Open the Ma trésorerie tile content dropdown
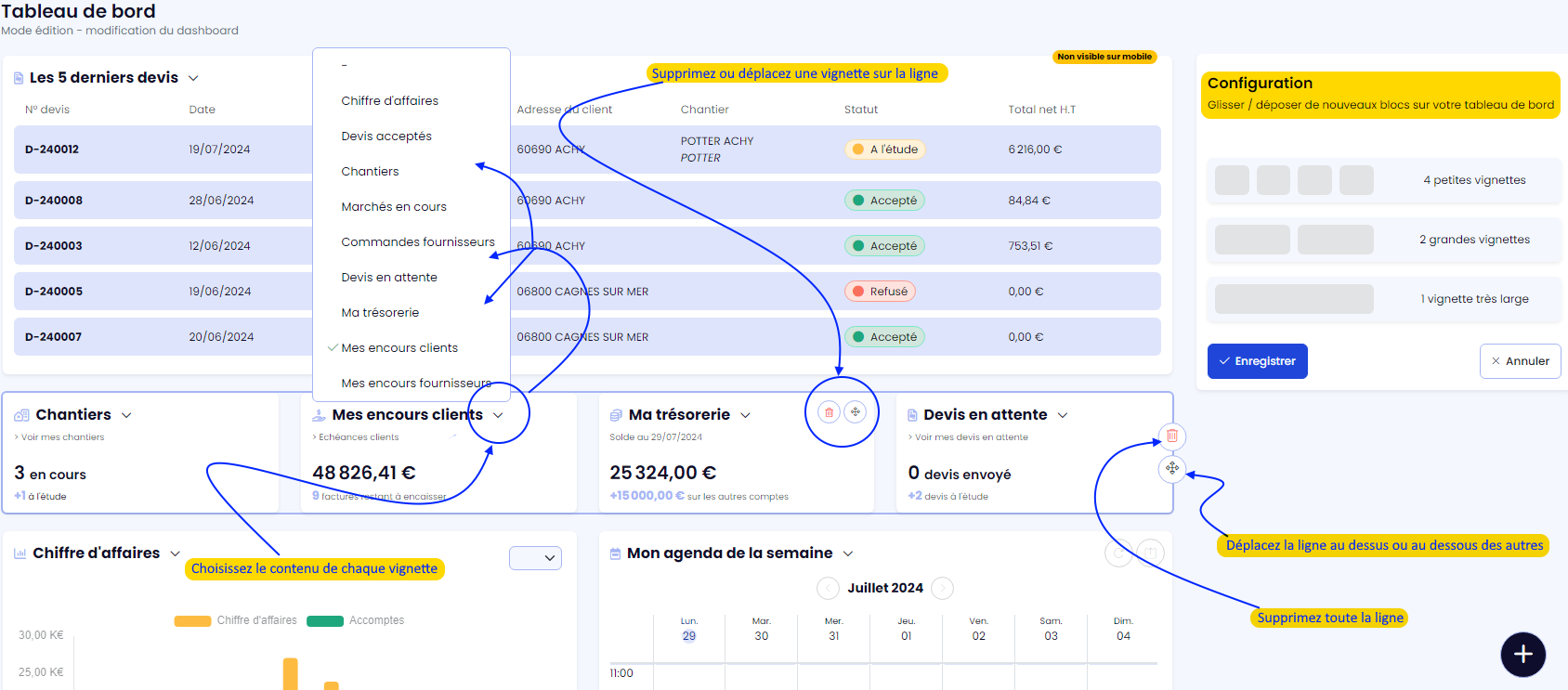The image size is (1568, 690). [745, 415]
